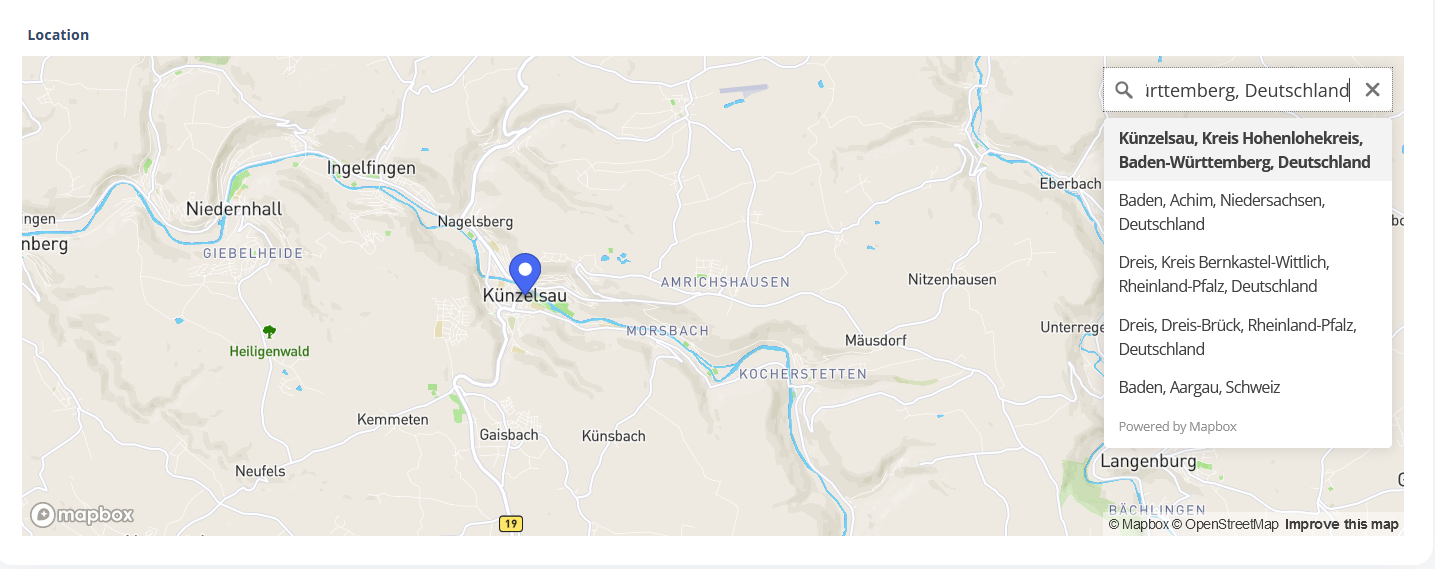Click the blue location pin marker
Viewport: 1435px width, 569px height.
pos(525,274)
